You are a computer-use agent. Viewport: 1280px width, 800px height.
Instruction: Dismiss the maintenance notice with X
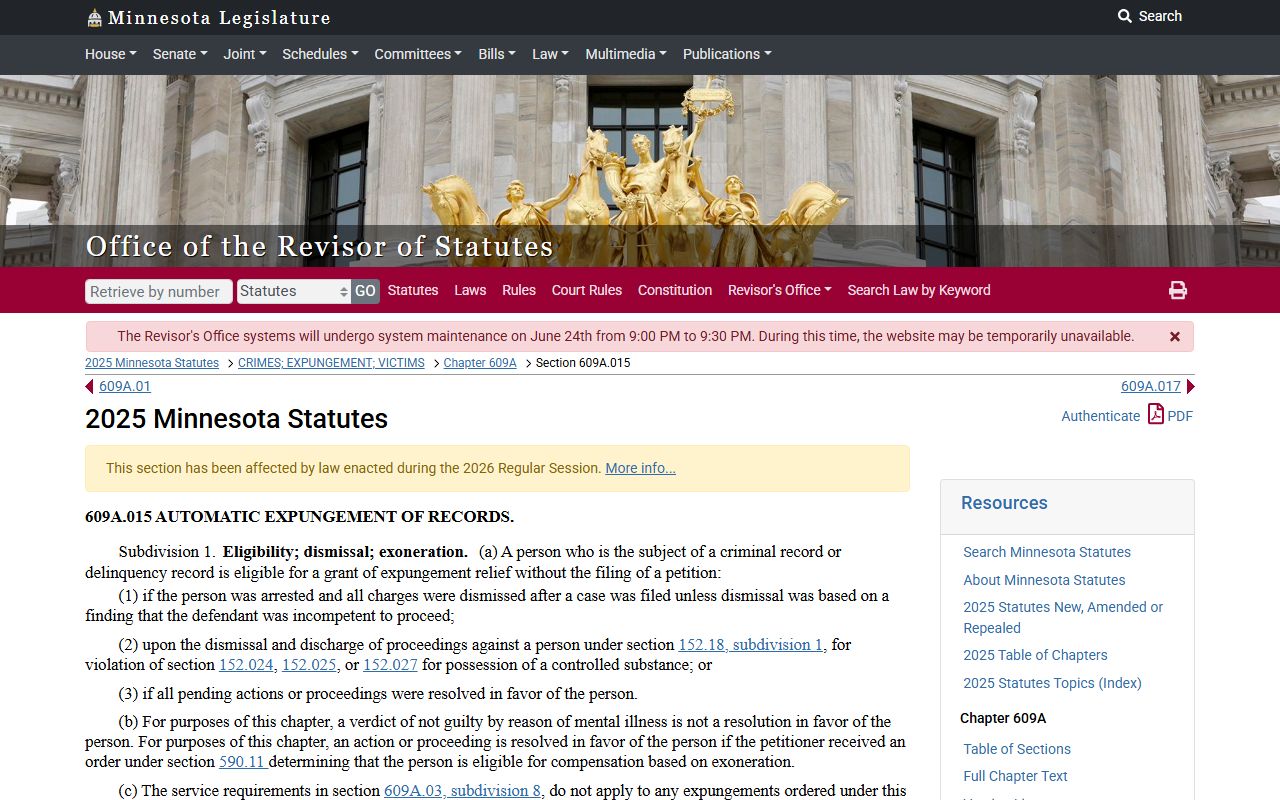click(x=1175, y=337)
